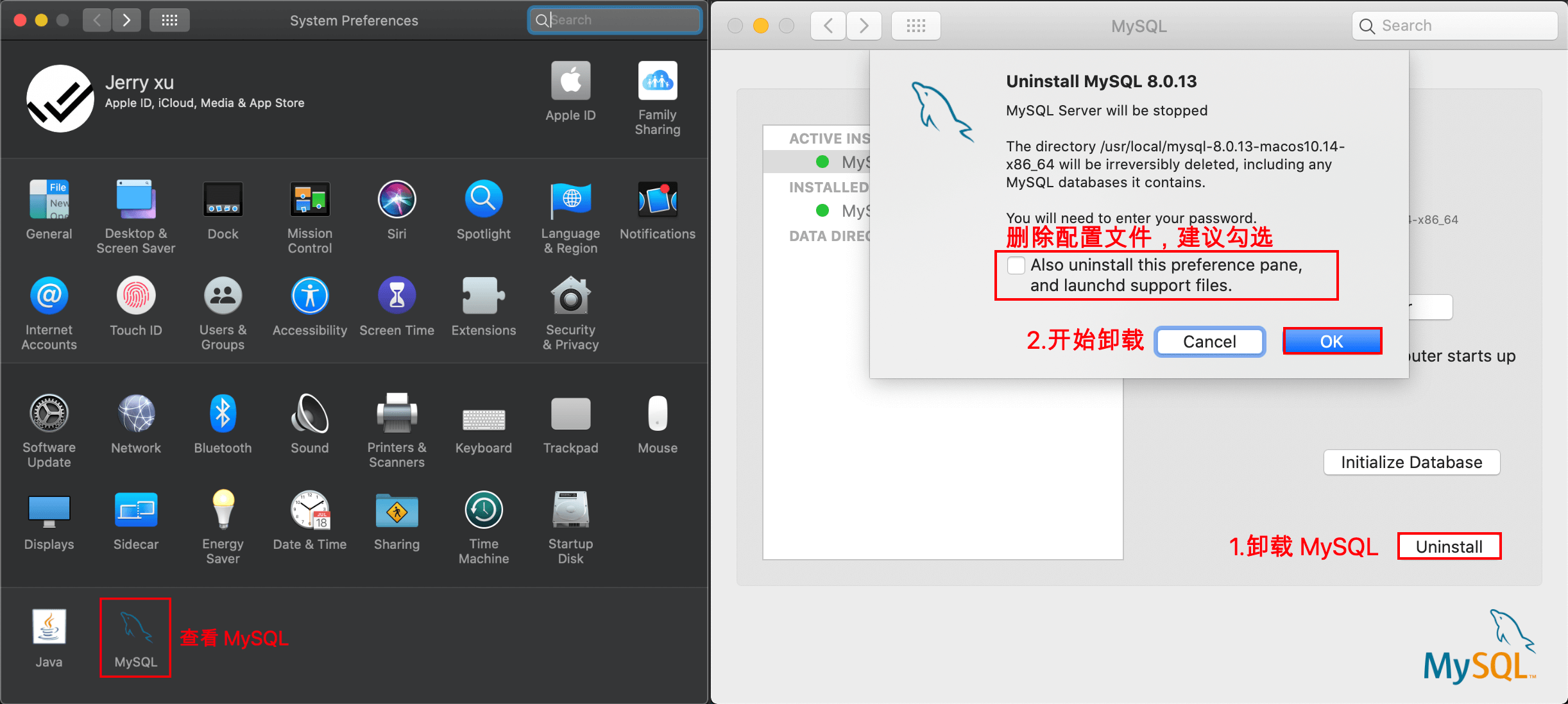
Task: Minimize the System Preferences window
Action: 41,20
